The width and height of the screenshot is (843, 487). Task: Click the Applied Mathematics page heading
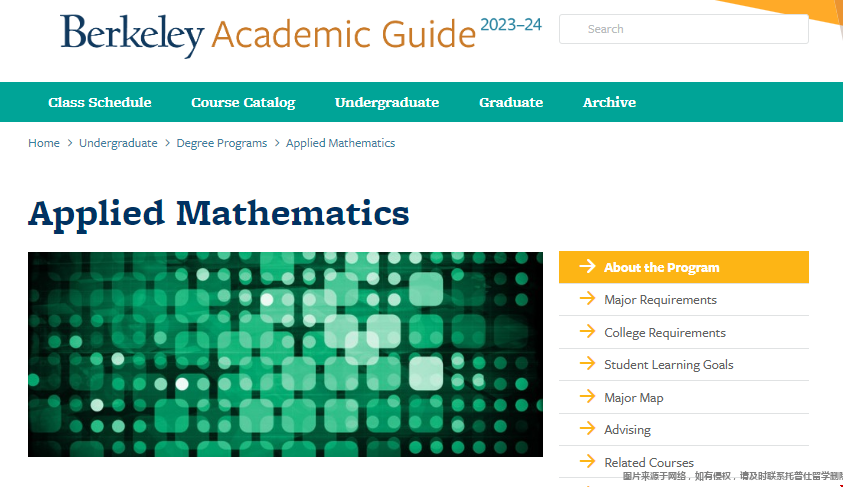point(219,214)
